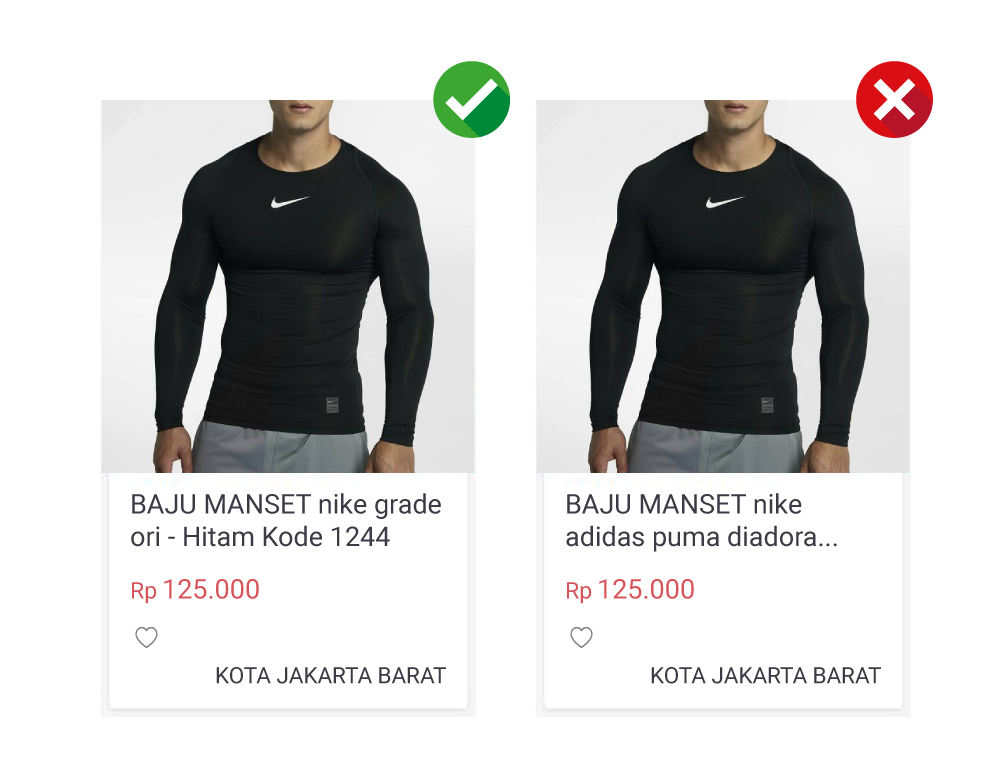Click left card's KOTA JAKARTA BARAT location
The height and width of the screenshot is (778, 1000).
click(x=330, y=675)
